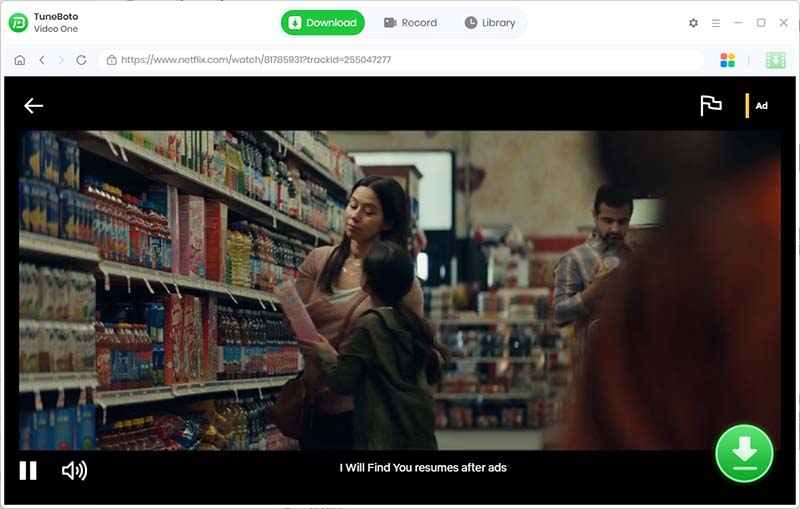The height and width of the screenshot is (509, 800).
Task: Switch to the Download tab
Action: 323,22
